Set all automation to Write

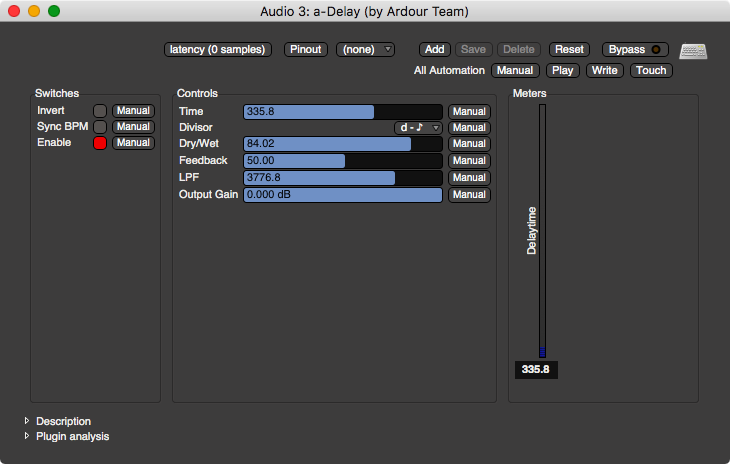[x=604, y=71]
